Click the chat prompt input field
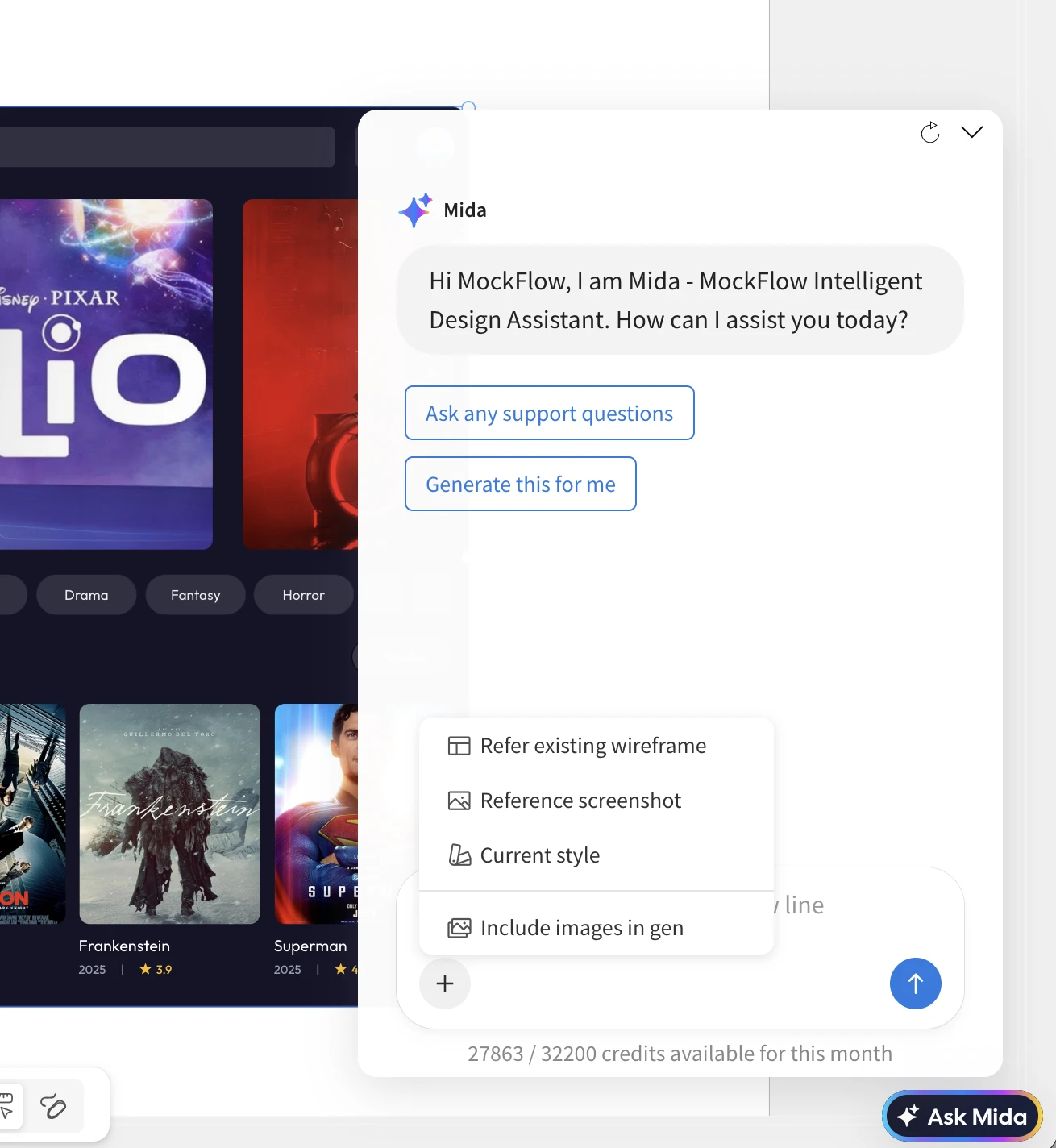The image size is (1056, 1148). 863,905
